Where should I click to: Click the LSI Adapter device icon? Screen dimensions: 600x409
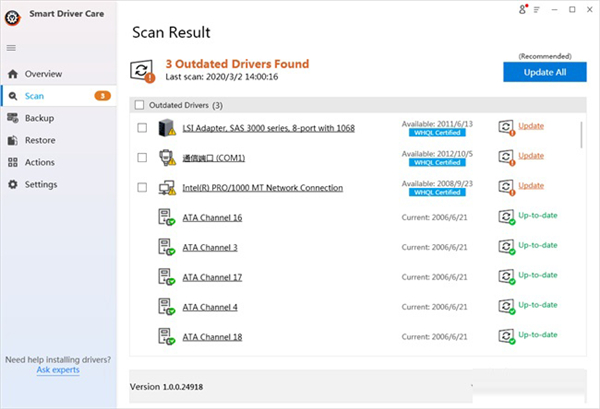click(167, 128)
